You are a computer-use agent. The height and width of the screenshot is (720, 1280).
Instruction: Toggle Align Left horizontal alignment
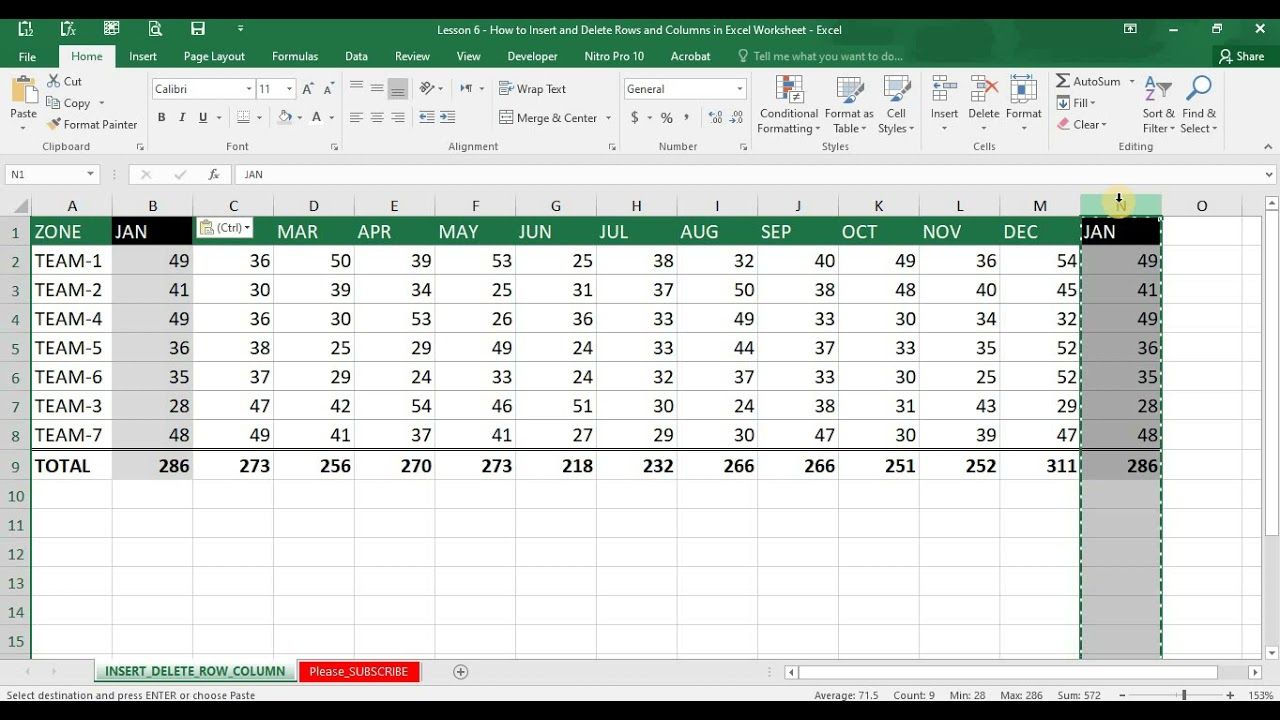(x=356, y=117)
